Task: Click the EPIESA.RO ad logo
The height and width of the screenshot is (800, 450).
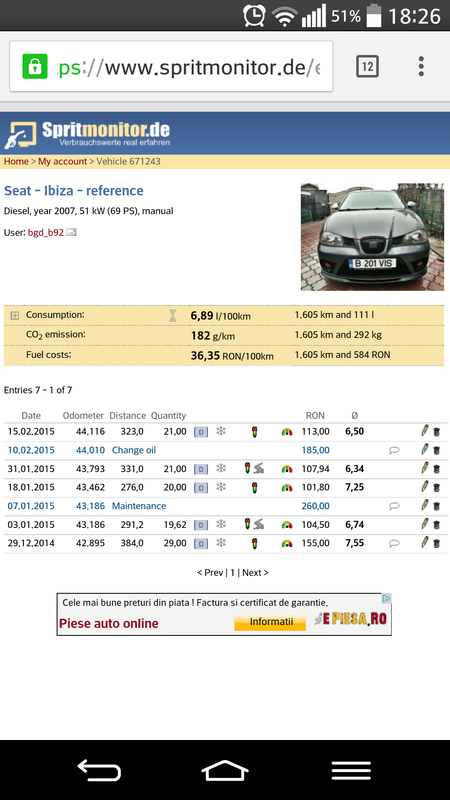Action: tap(351, 619)
